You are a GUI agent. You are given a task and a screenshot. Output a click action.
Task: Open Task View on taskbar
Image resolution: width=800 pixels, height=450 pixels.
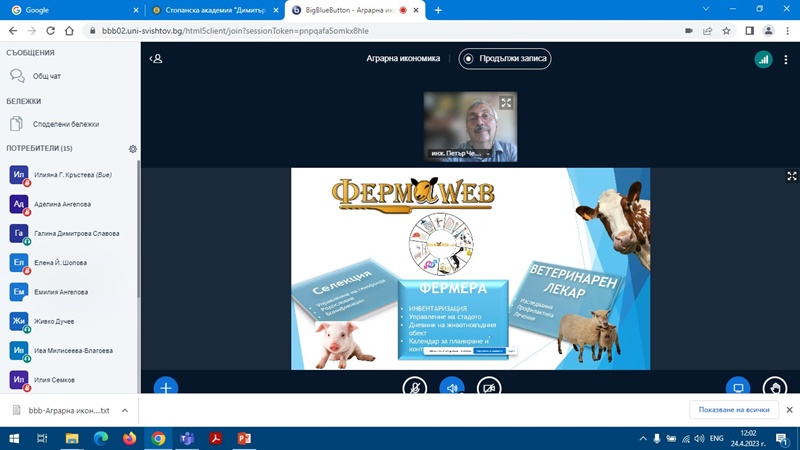[42, 438]
